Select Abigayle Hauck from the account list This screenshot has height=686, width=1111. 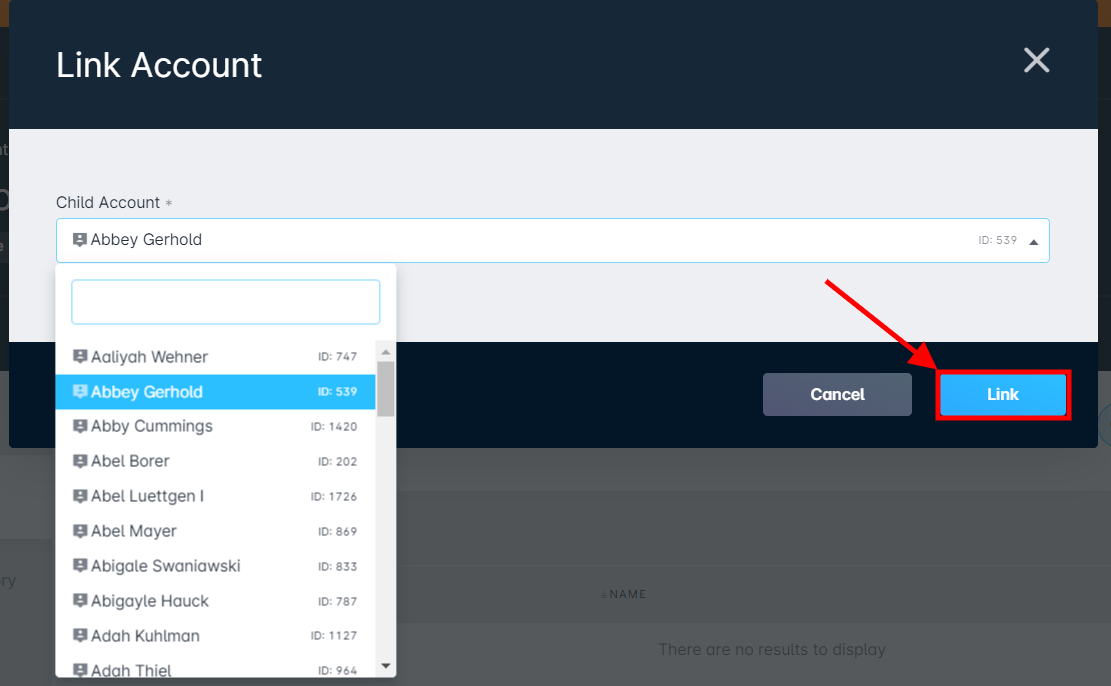point(150,601)
